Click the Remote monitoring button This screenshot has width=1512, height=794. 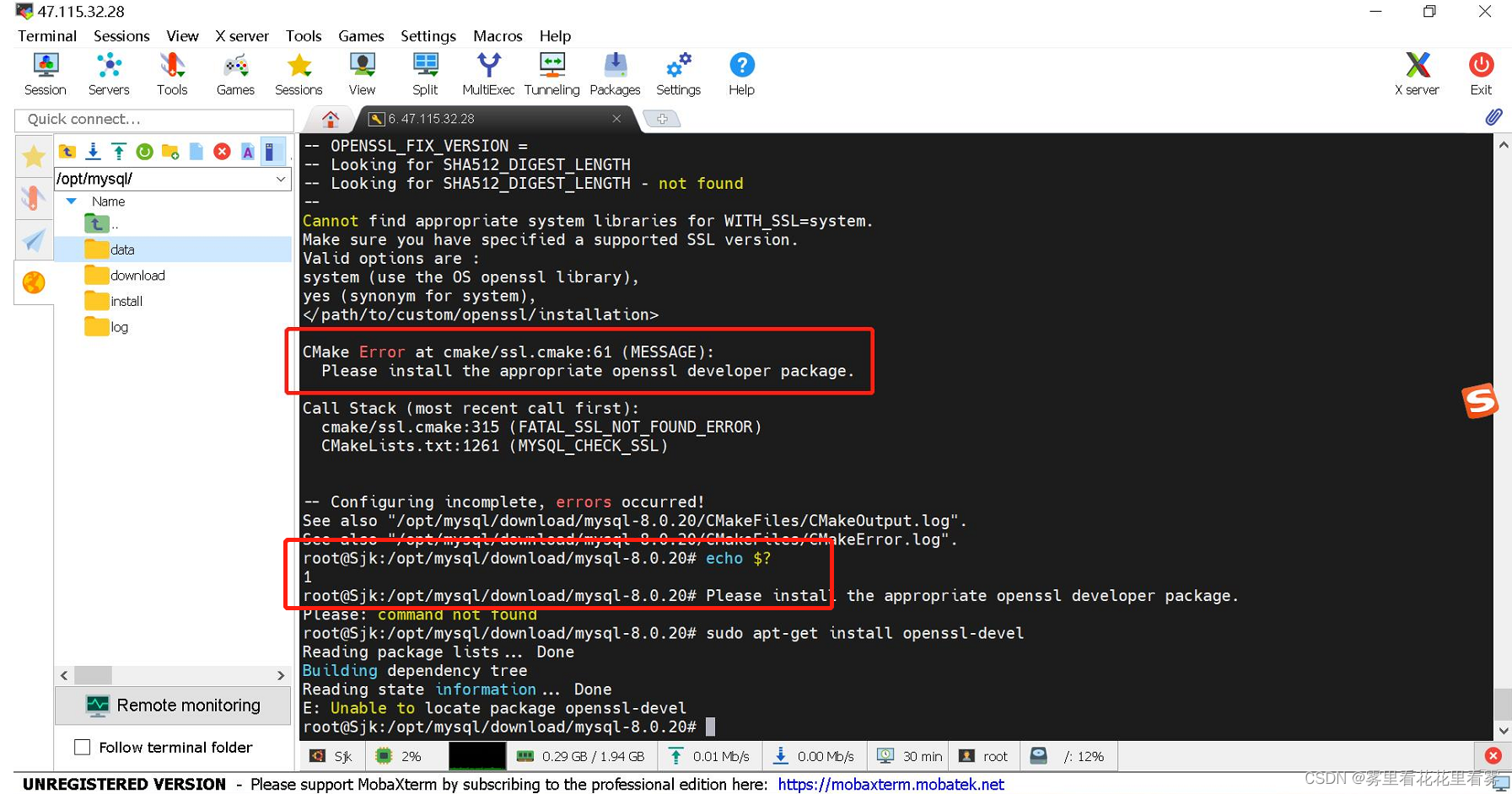point(173,705)
